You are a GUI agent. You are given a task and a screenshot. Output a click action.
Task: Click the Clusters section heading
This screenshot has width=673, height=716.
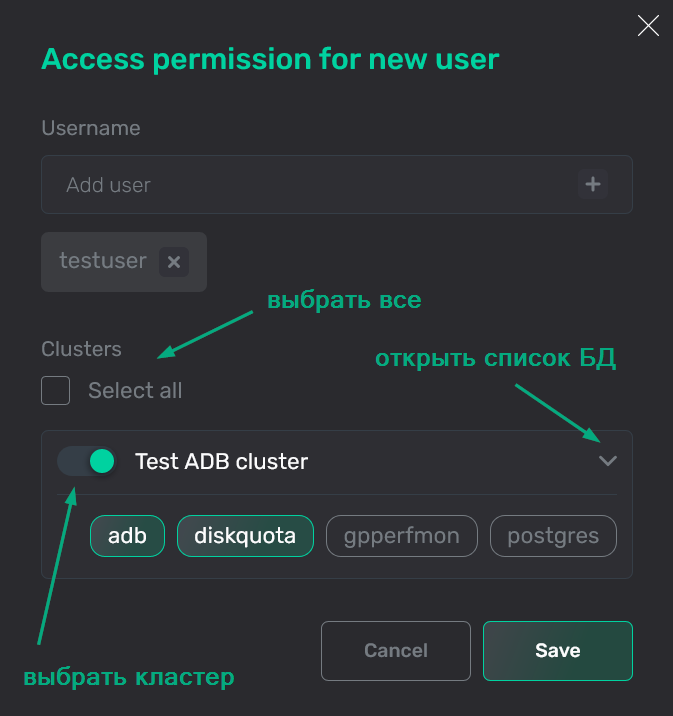point(81,349)
